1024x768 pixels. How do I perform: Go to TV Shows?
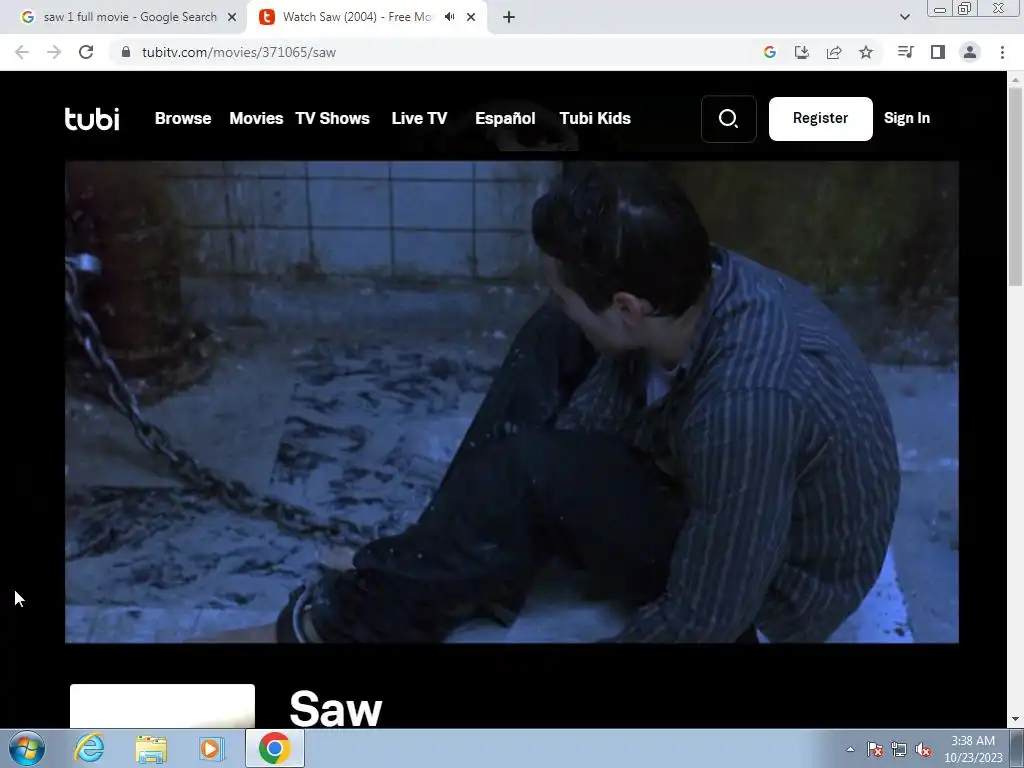[x=332, y=118]
